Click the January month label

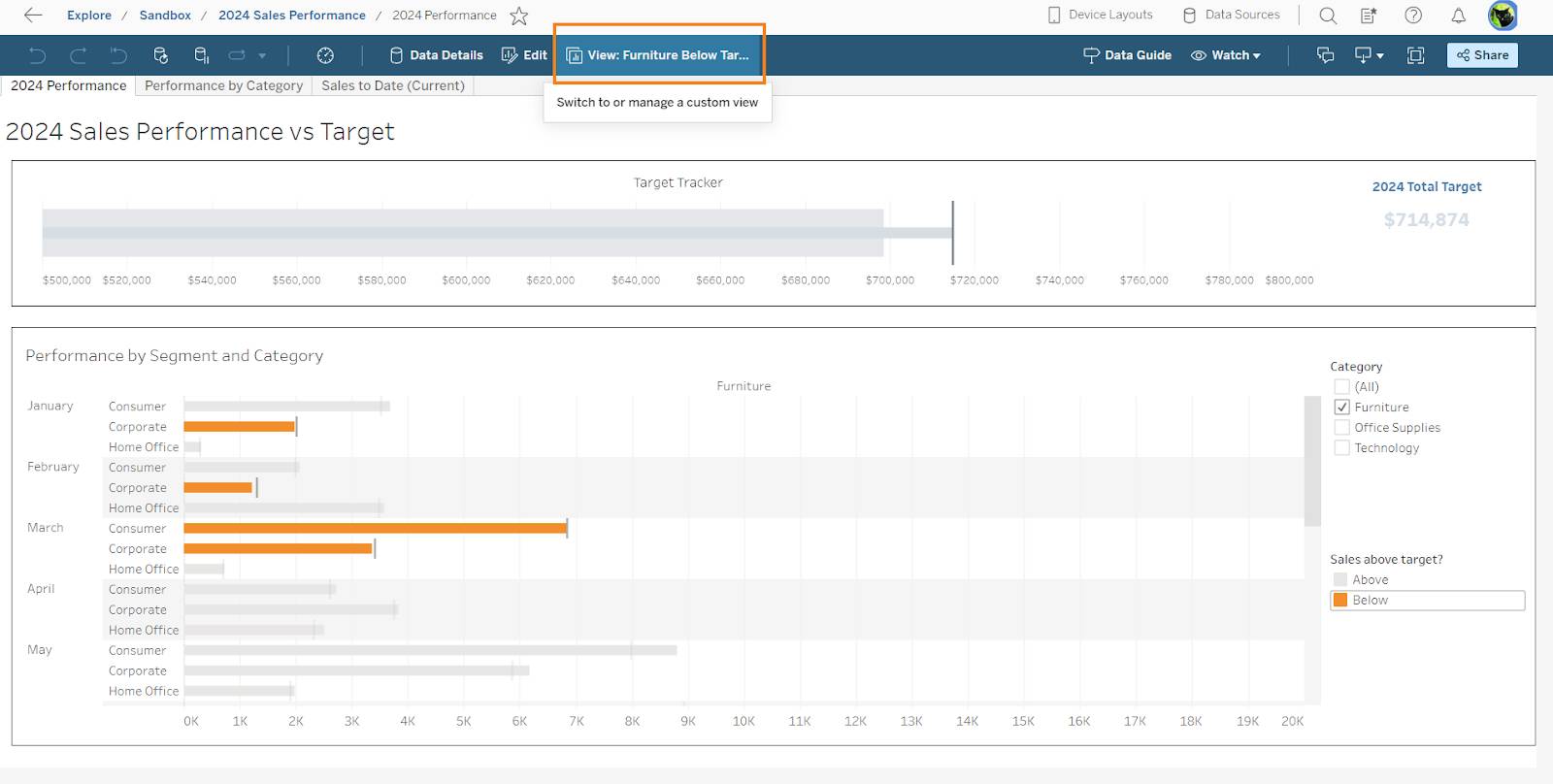click(x=50, y=406)
